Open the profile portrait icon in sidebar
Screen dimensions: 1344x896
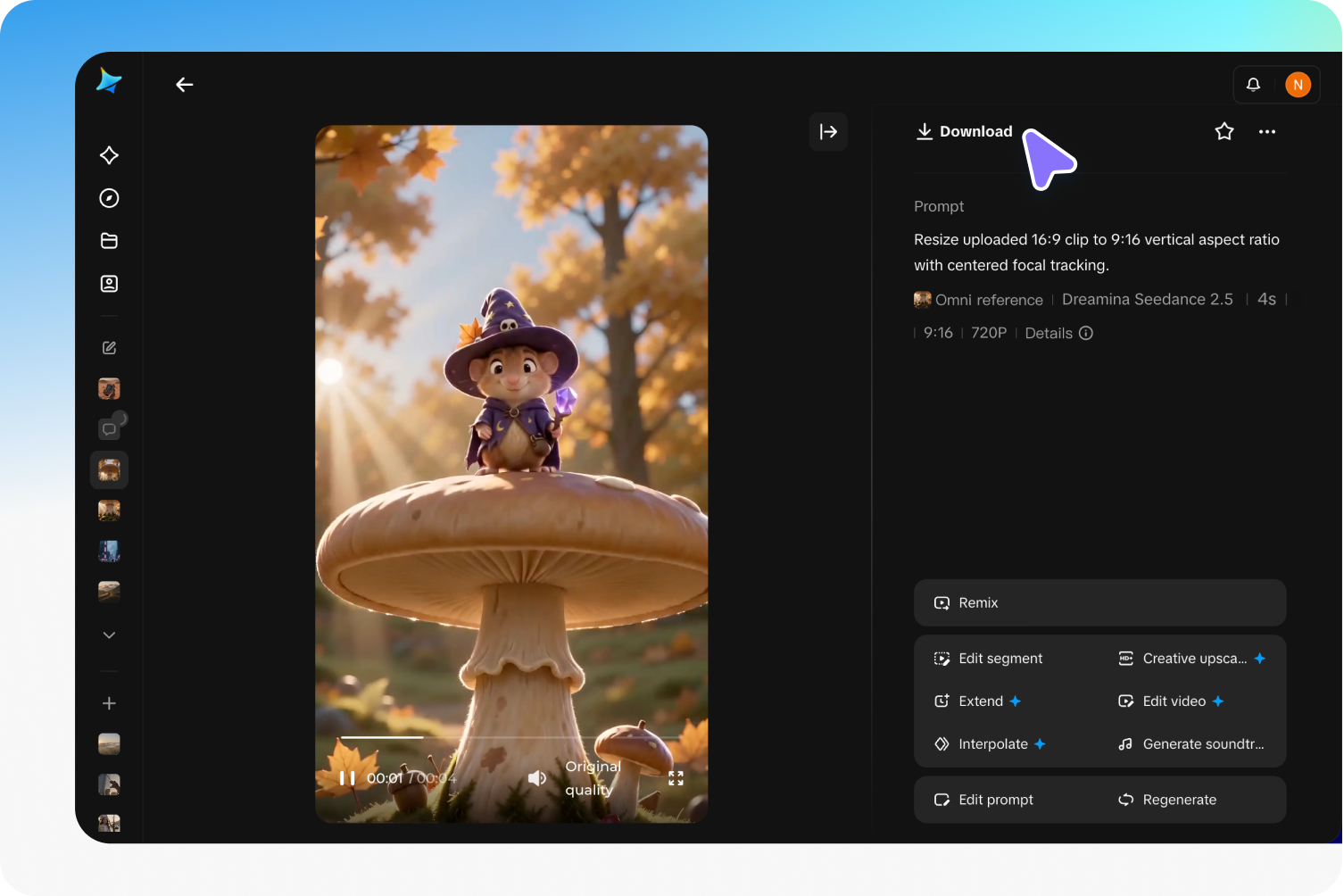pos(109,284)
